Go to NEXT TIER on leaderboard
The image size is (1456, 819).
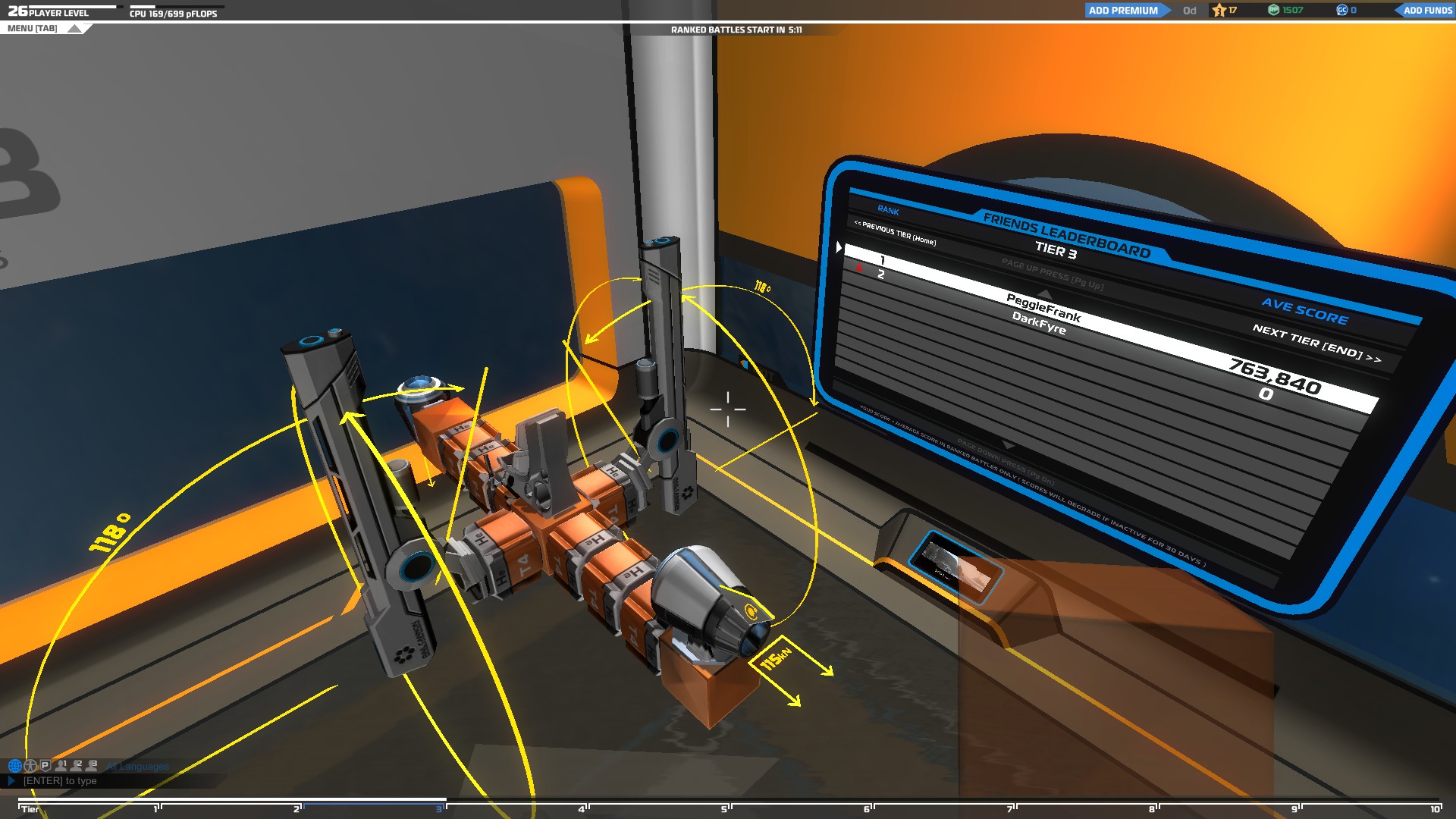pos(1316,342)
